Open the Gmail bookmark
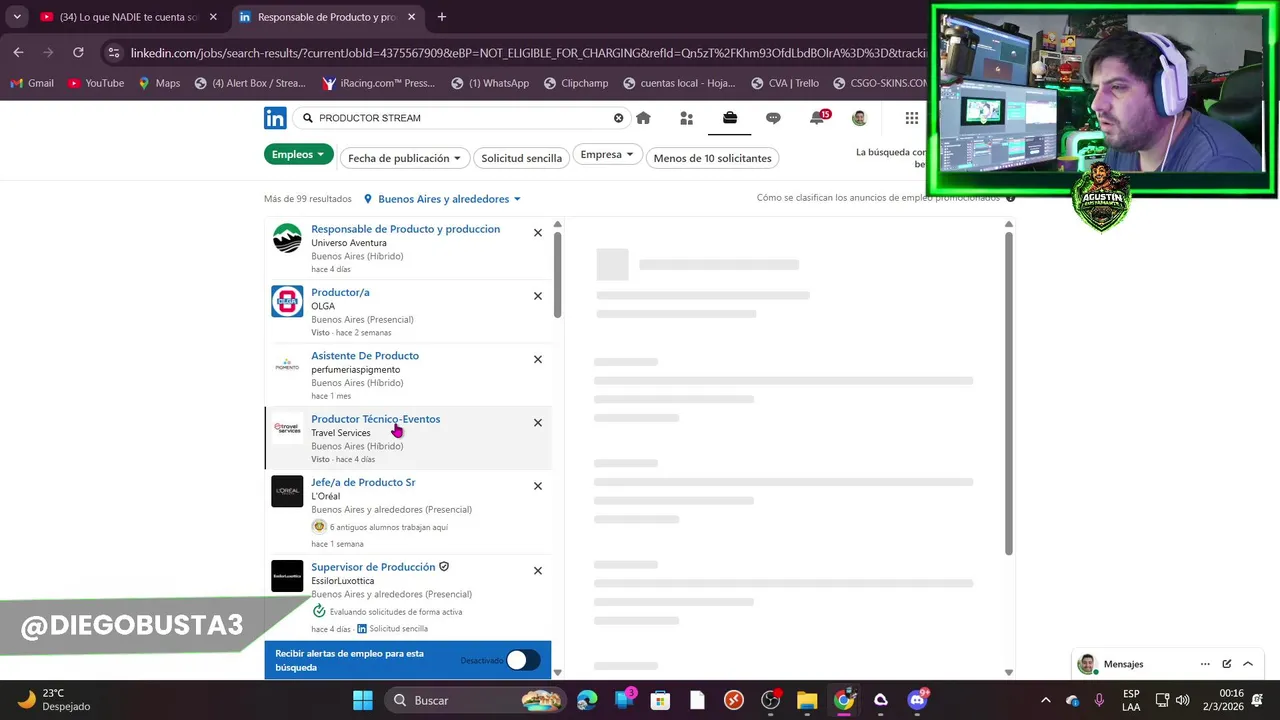Screen dimensions: 1280x720 pyautogui.click(x=31, y=83)
